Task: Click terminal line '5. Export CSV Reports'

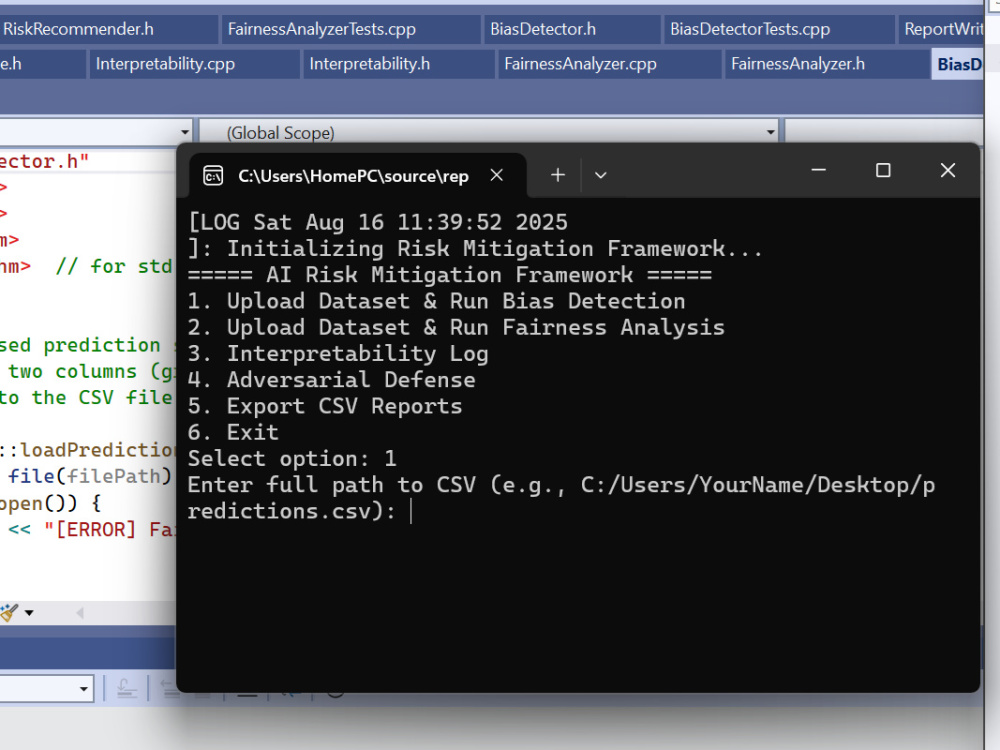Action: [325, 406]
